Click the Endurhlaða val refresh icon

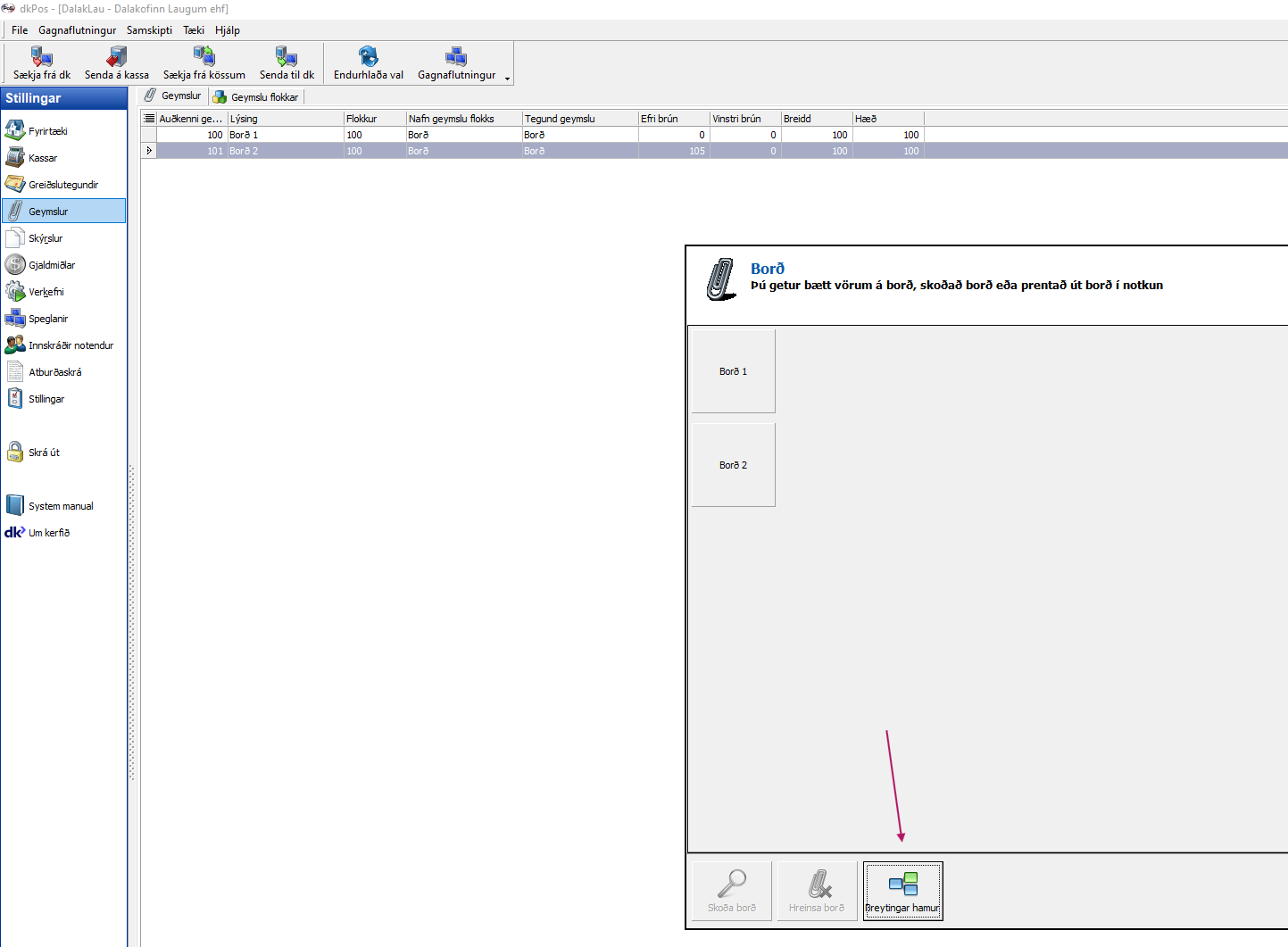tap(368, 58)
